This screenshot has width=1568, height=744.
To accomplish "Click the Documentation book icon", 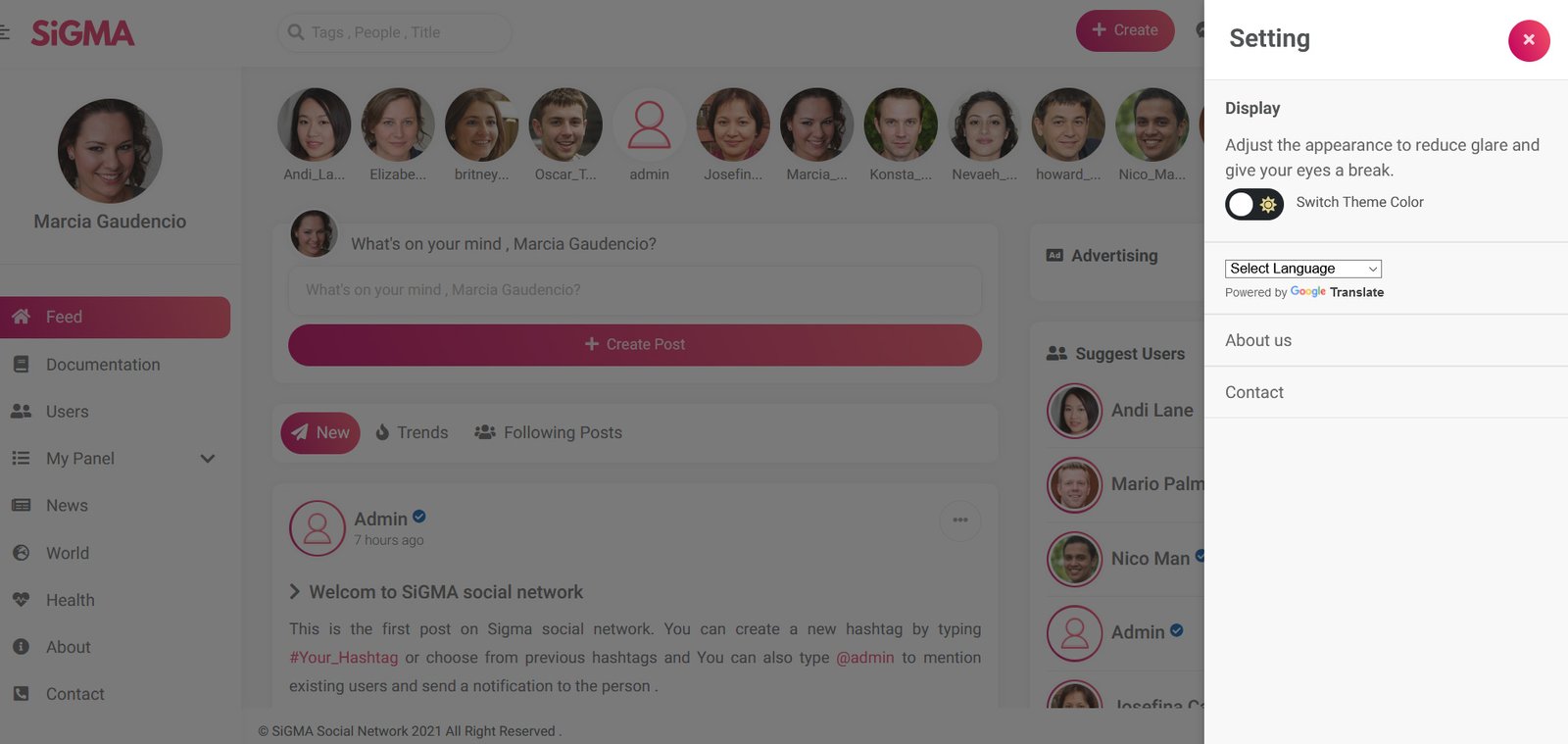I will pyautogui.click(x=21, y=365).
